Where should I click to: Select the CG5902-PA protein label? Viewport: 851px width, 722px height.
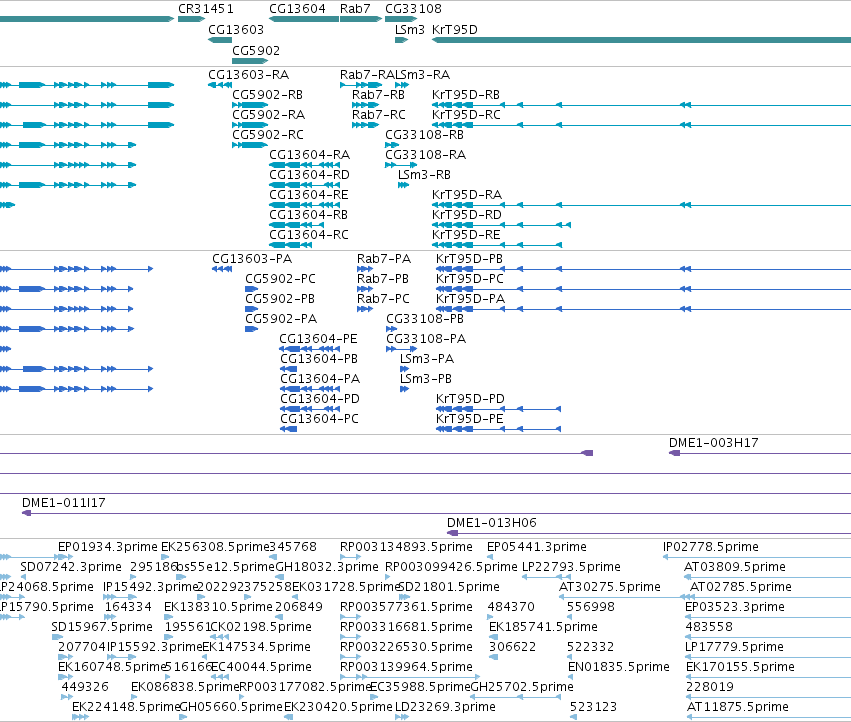(x=281, y=319)
